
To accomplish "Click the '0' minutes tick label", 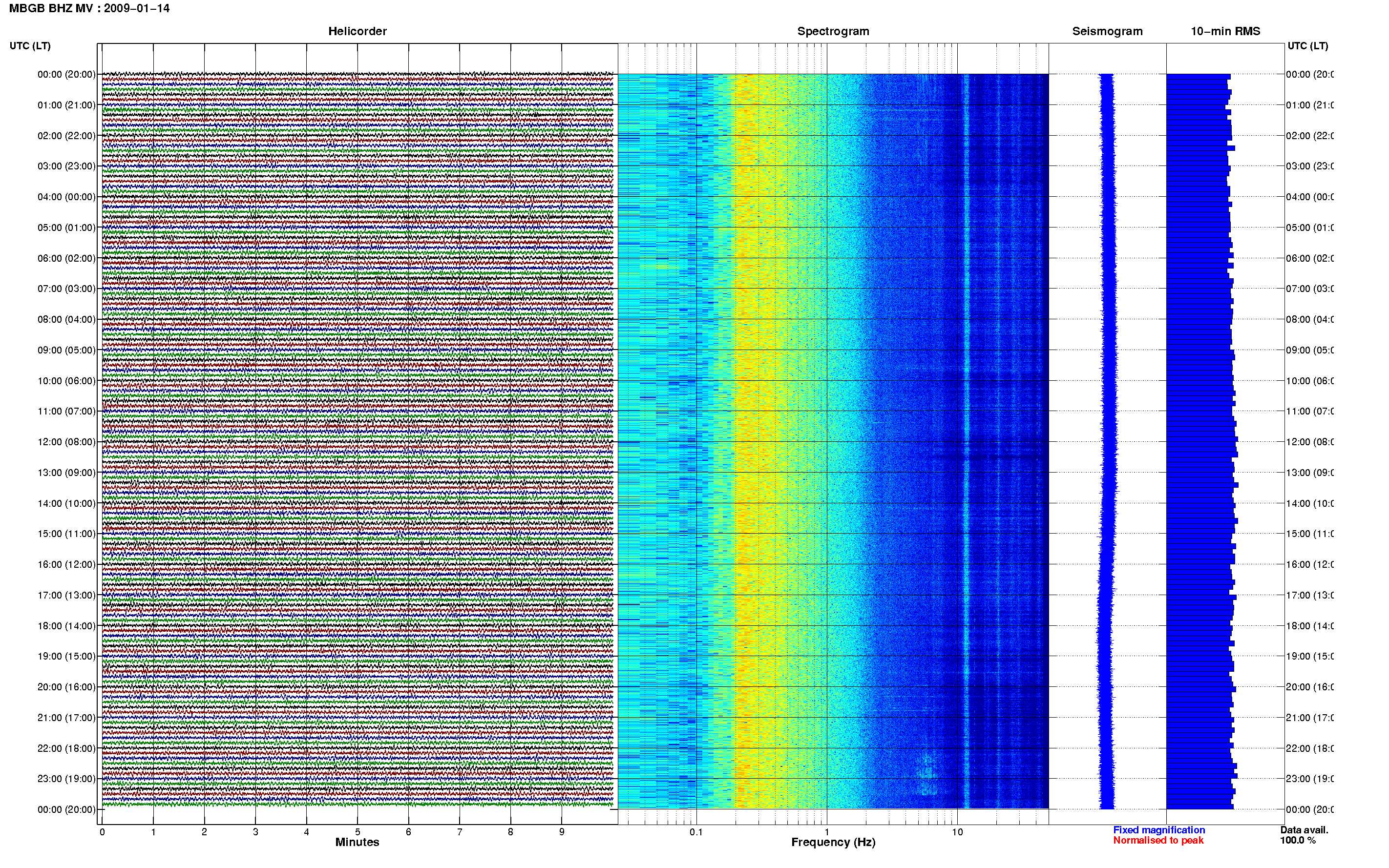I will click(x=102, y=832).
